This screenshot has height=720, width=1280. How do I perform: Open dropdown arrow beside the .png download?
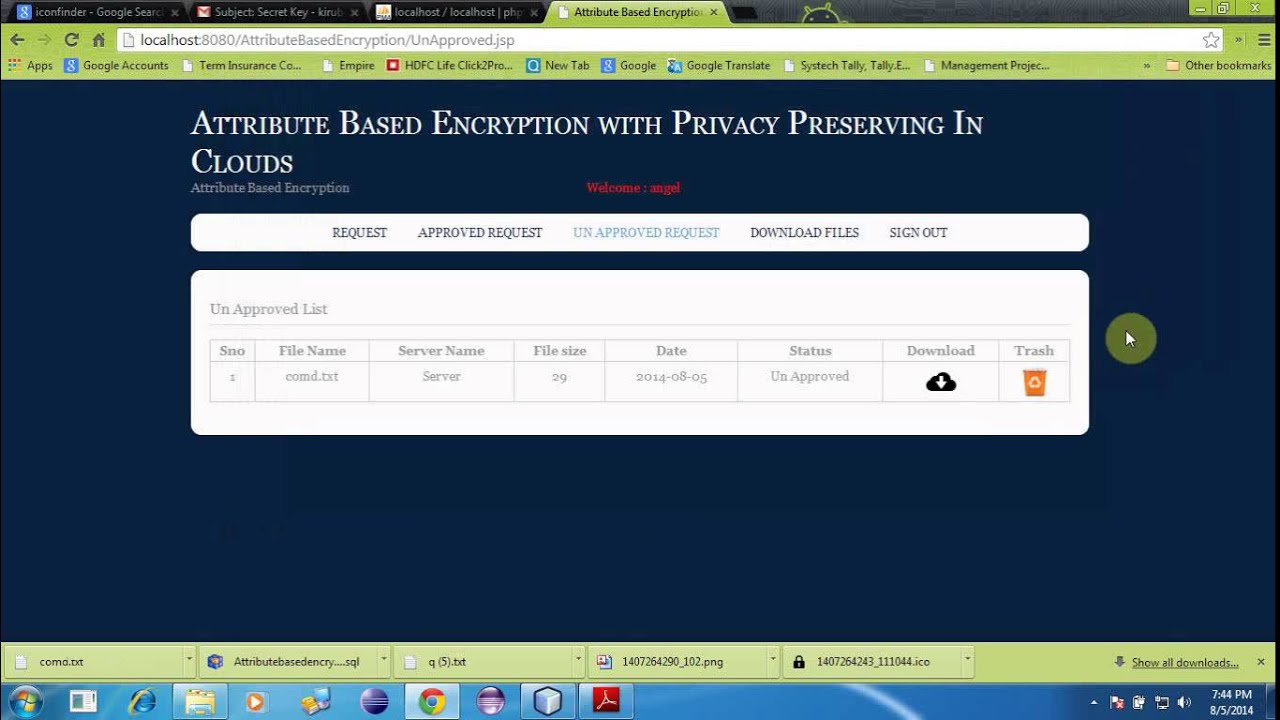tap(772, 661)
